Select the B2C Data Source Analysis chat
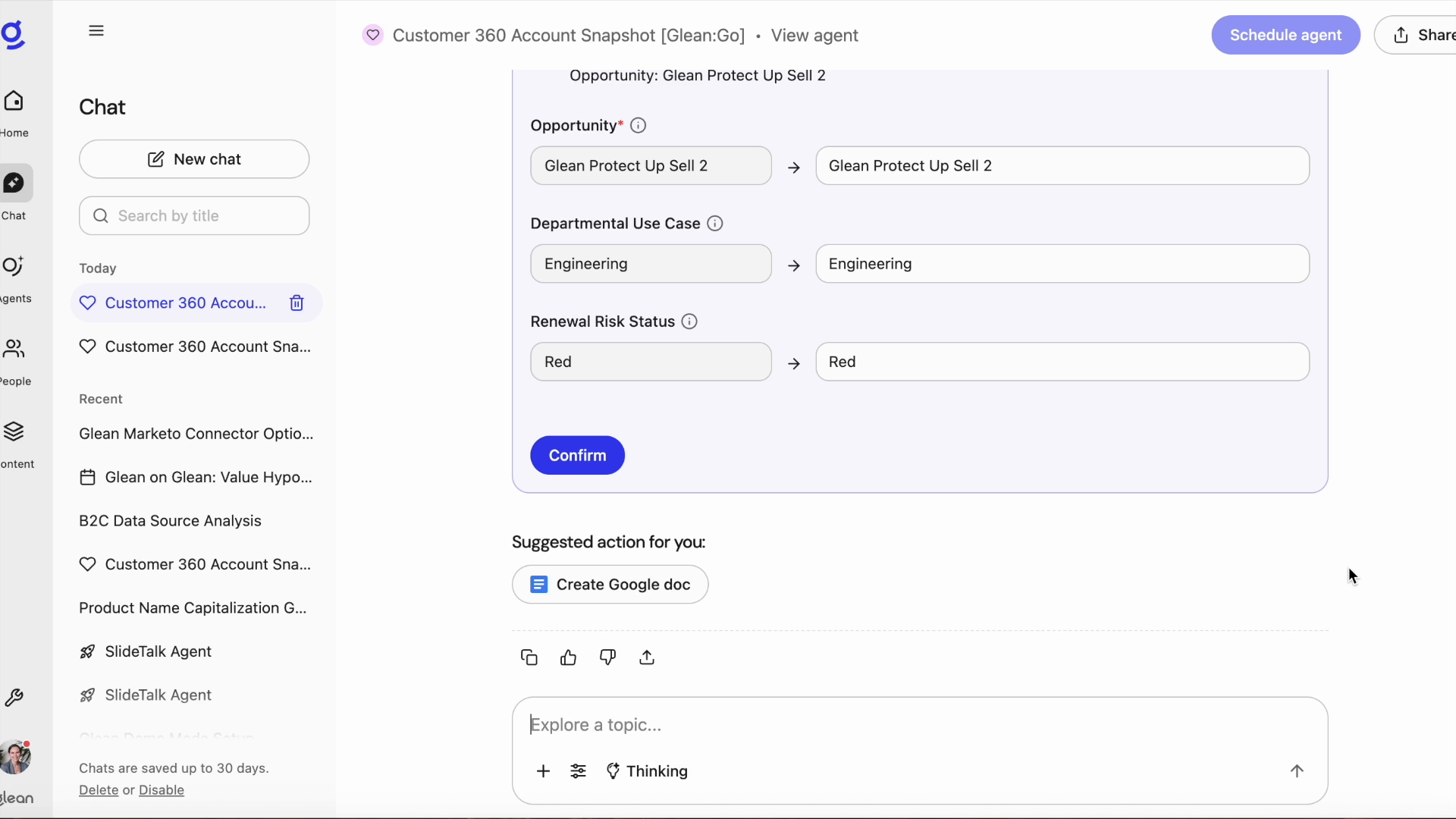 click(x=168, y=521)
